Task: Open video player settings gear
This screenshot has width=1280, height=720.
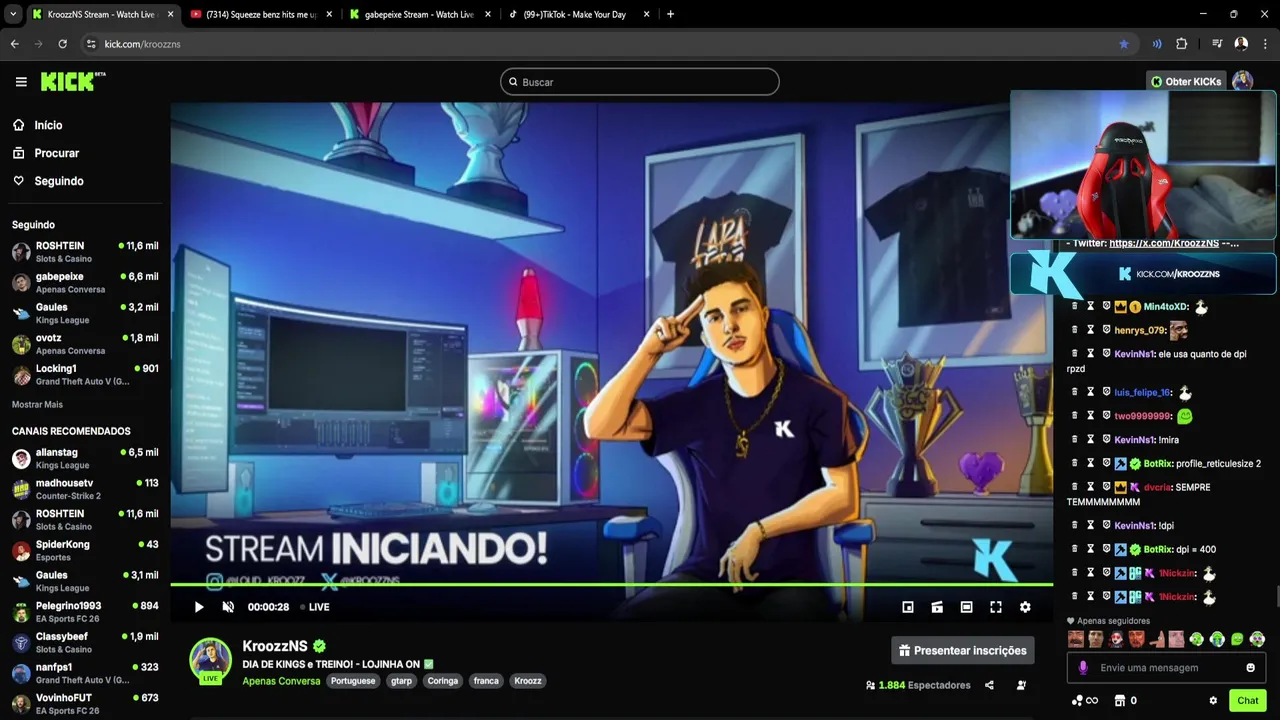Action: [1025, 607]
